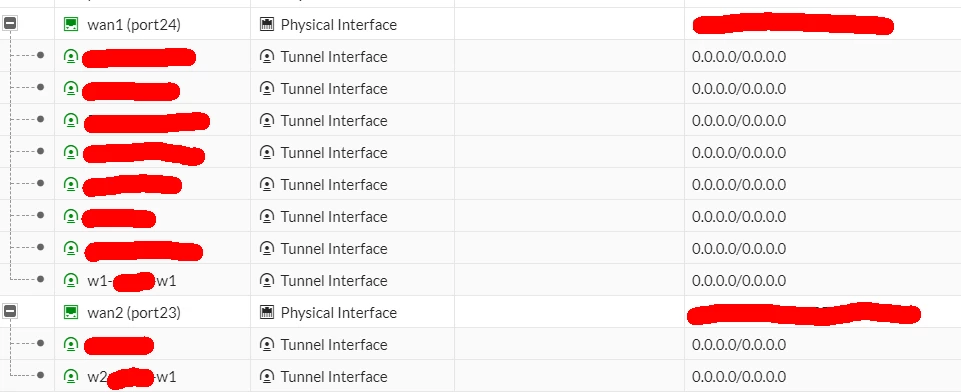Click first tunnel under wan2 green icon
The image size is (961, 392).
click(x=71, y=344)
